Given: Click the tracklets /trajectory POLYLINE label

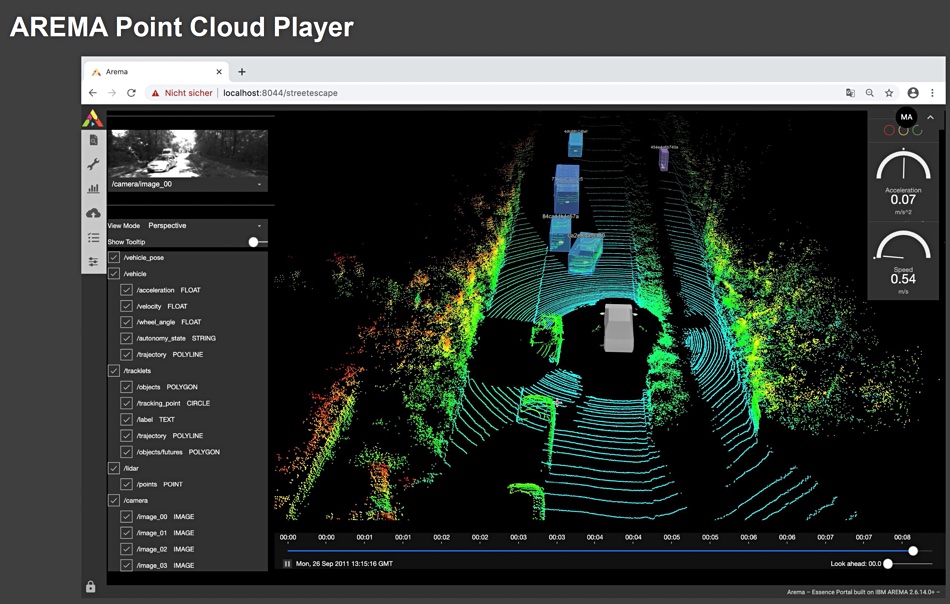Looking at the screenshot, I should click(170, 436).
